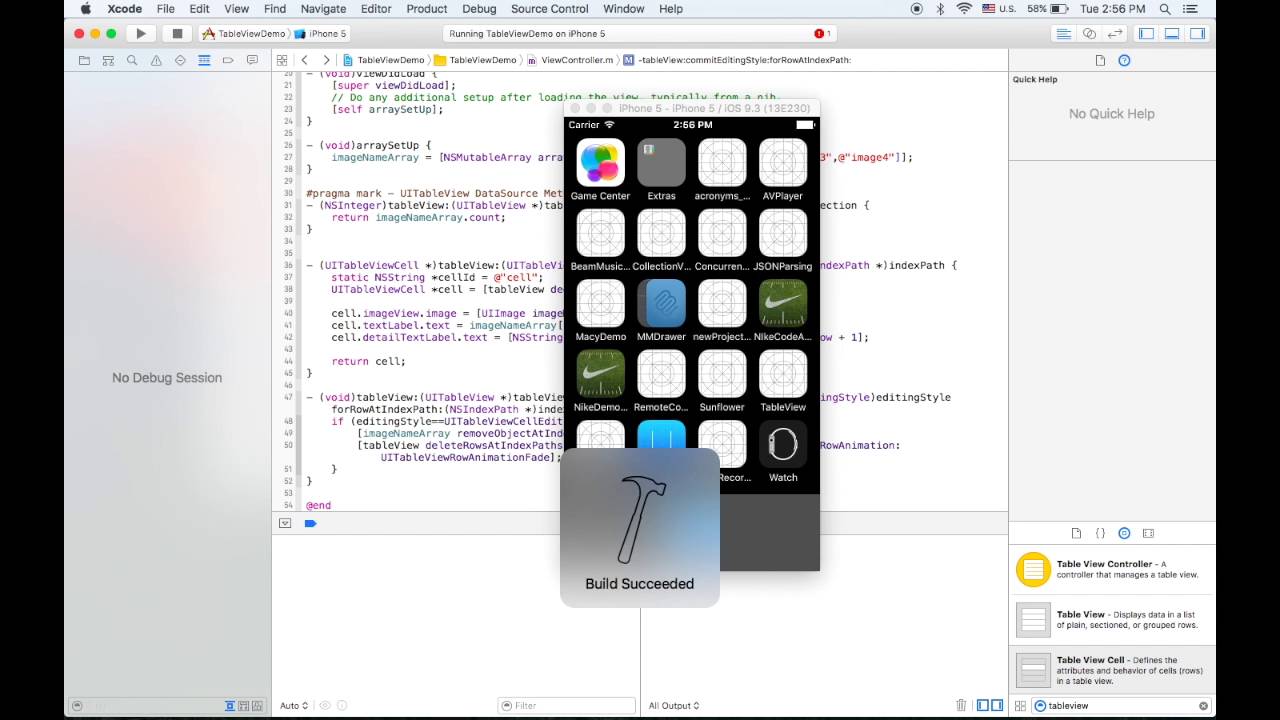Hide the debug area with disclosure button

[x=285, y=523]
